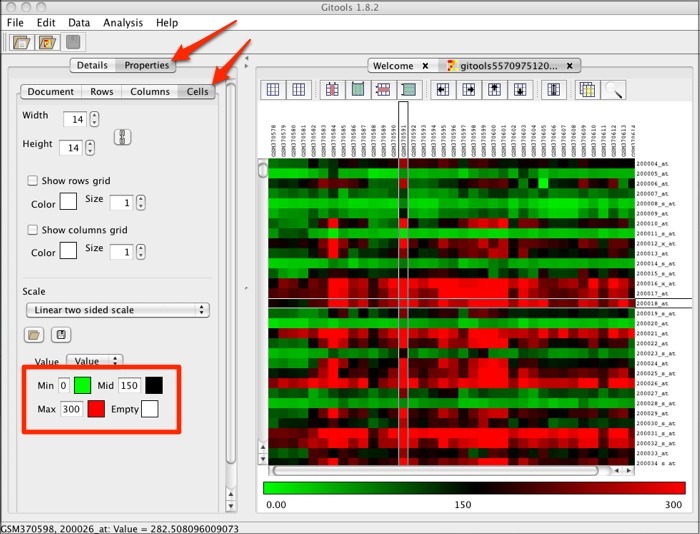Image resolution: width=700 pixels, height=534 pixels.
Task: Show all columns with the green column icon
Action: click(358, 90)
